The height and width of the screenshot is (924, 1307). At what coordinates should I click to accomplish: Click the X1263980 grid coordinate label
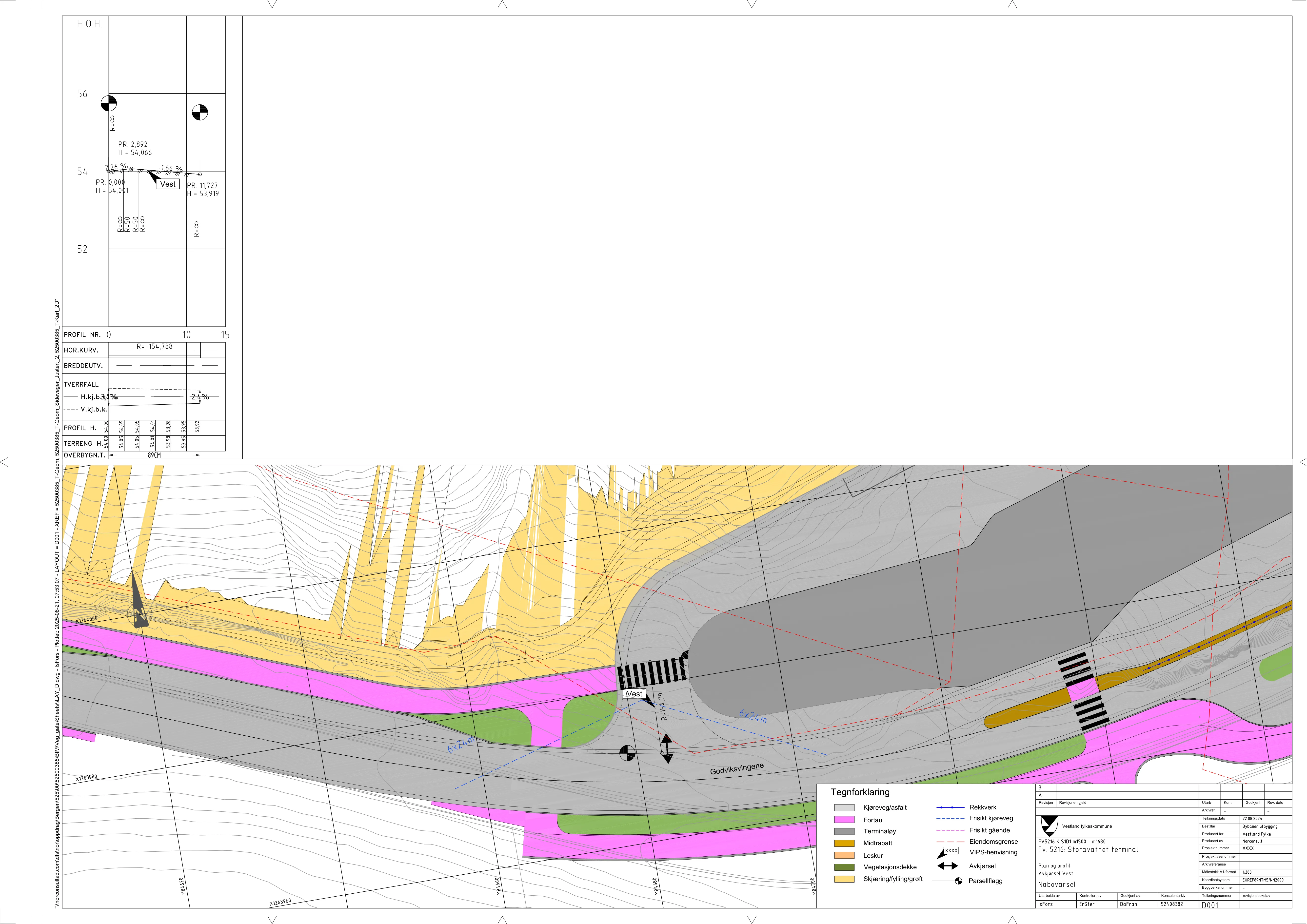(86, 778)
